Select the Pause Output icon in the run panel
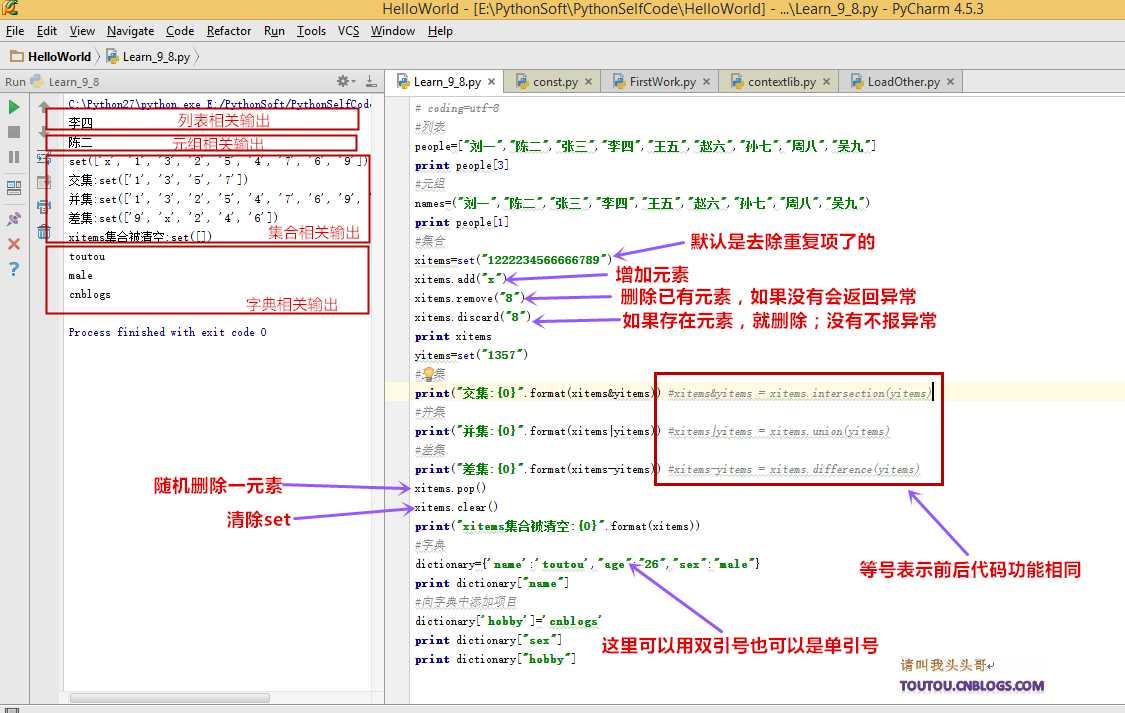 13,158
